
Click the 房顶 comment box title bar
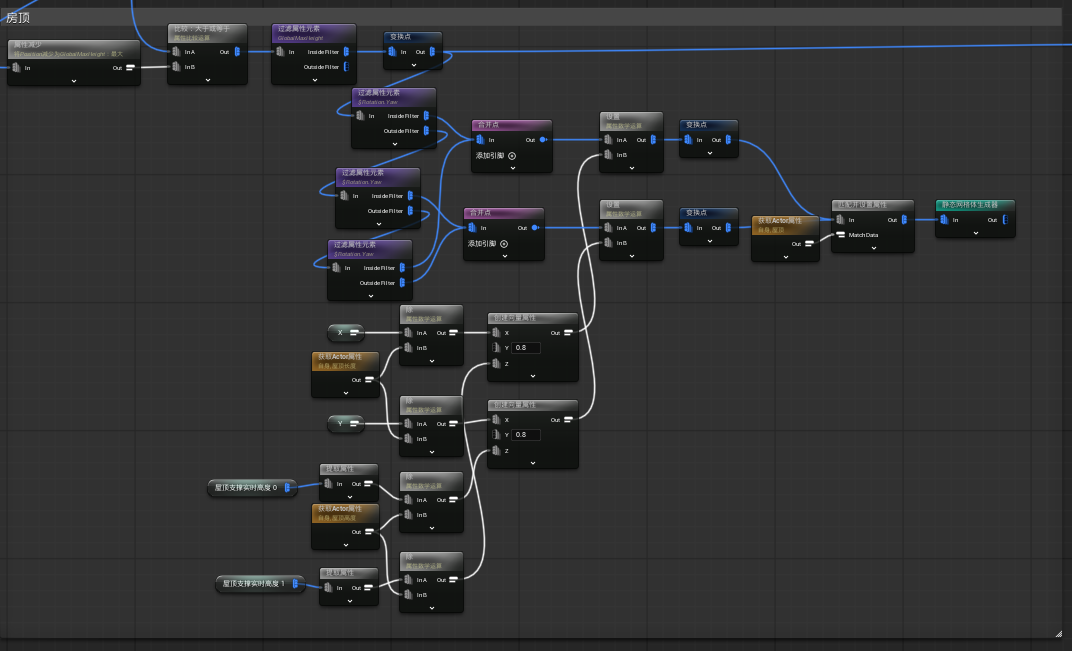click(x=531, y=18)
